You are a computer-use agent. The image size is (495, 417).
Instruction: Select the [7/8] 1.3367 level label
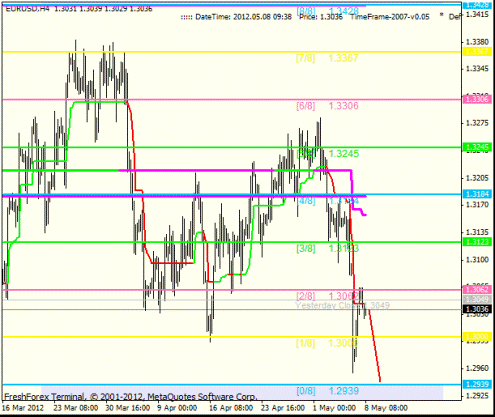(x=327, y=58)
